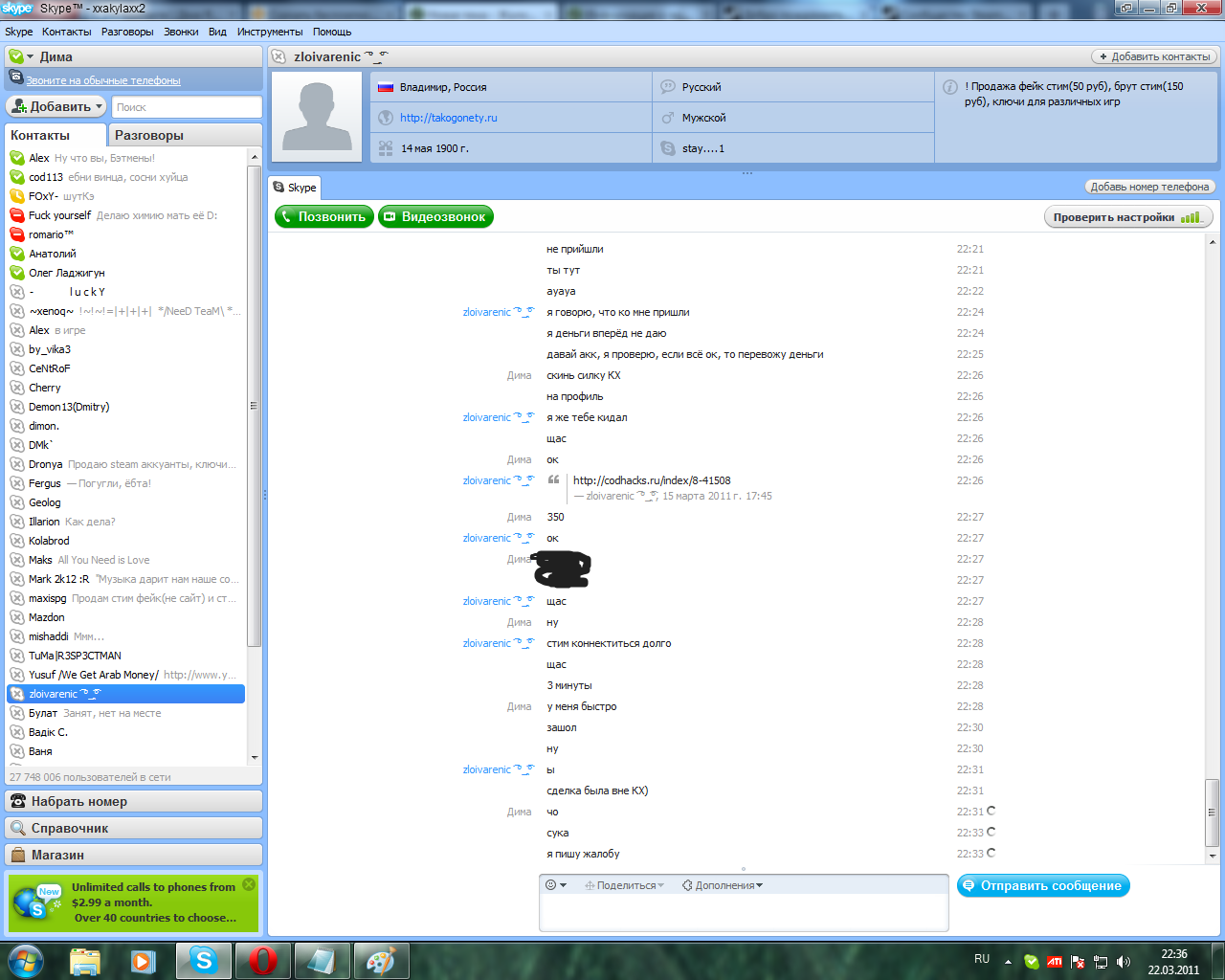The height and width of the screenshot is (980, 1225).
Task: Select contact Анатолий
Action: (x=126, y=254)
